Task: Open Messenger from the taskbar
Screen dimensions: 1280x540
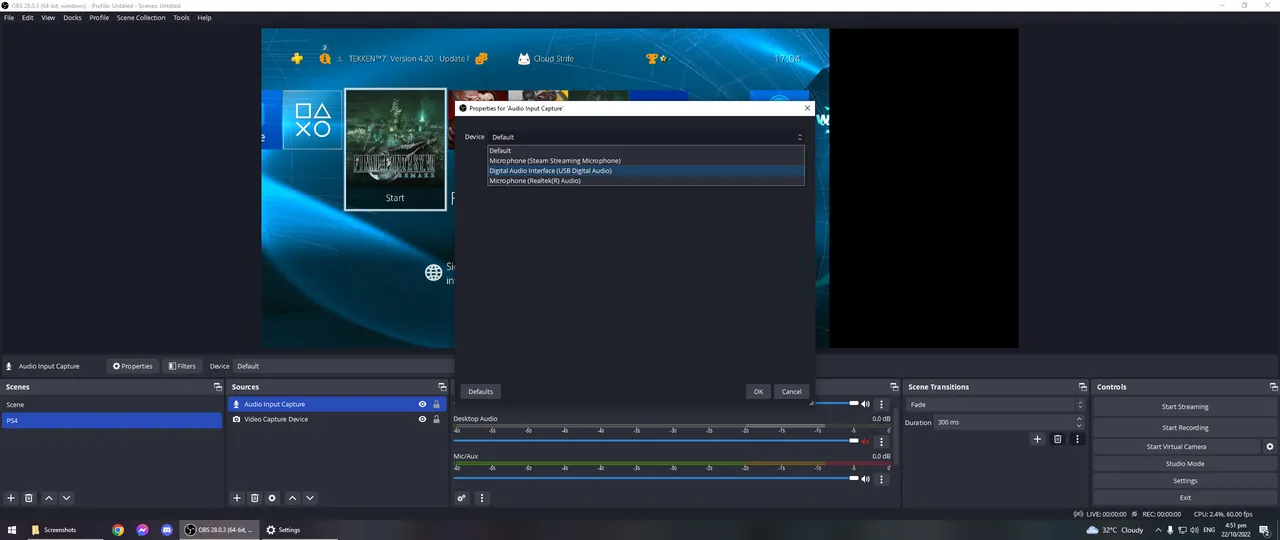Action: tap(142, 530)
